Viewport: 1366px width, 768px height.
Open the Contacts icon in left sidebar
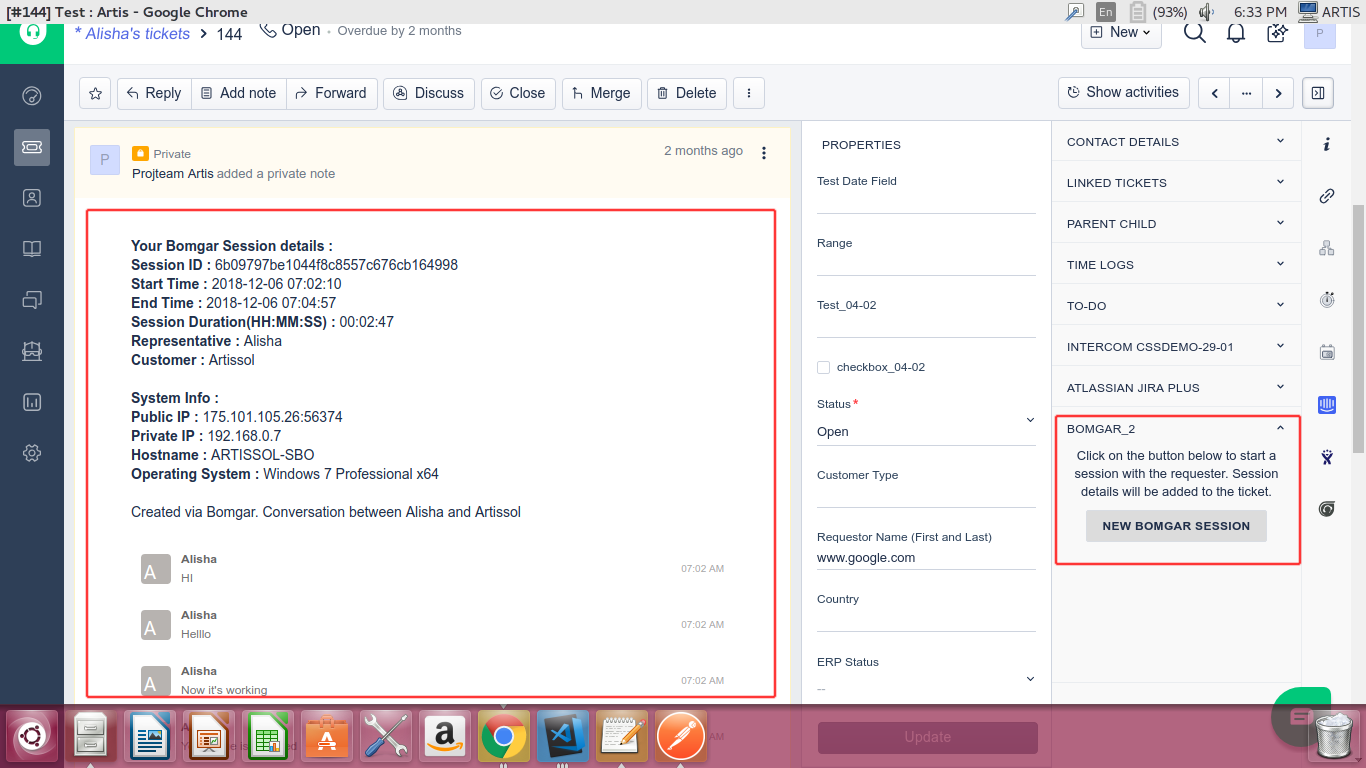click(32, 198)
